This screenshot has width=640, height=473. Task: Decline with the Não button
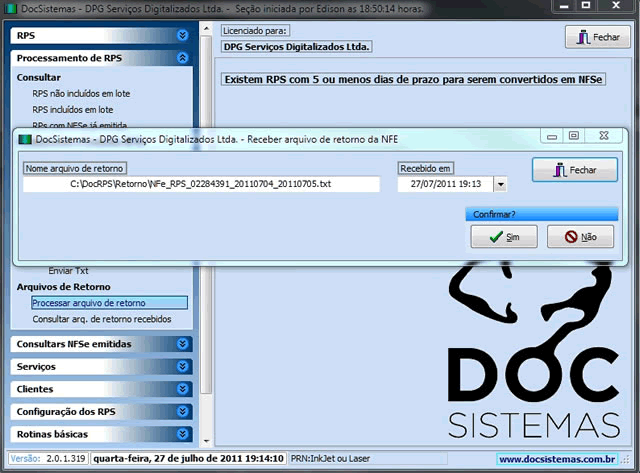click(580, 237)
